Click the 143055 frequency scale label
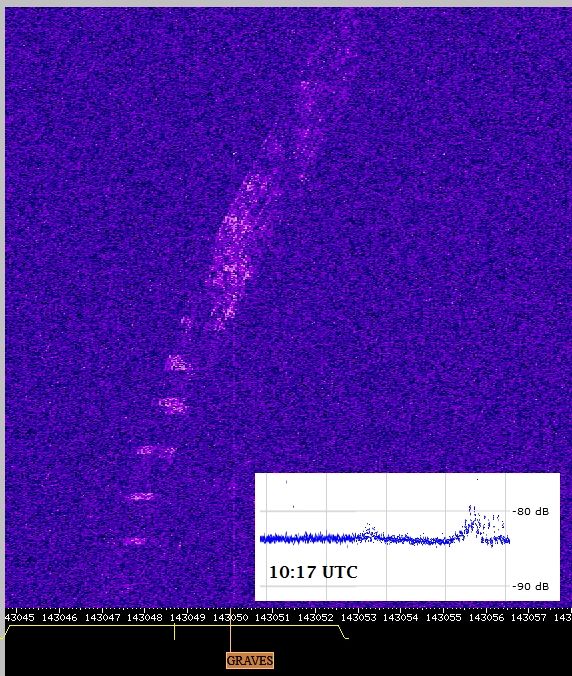 (x=444, y=618)
